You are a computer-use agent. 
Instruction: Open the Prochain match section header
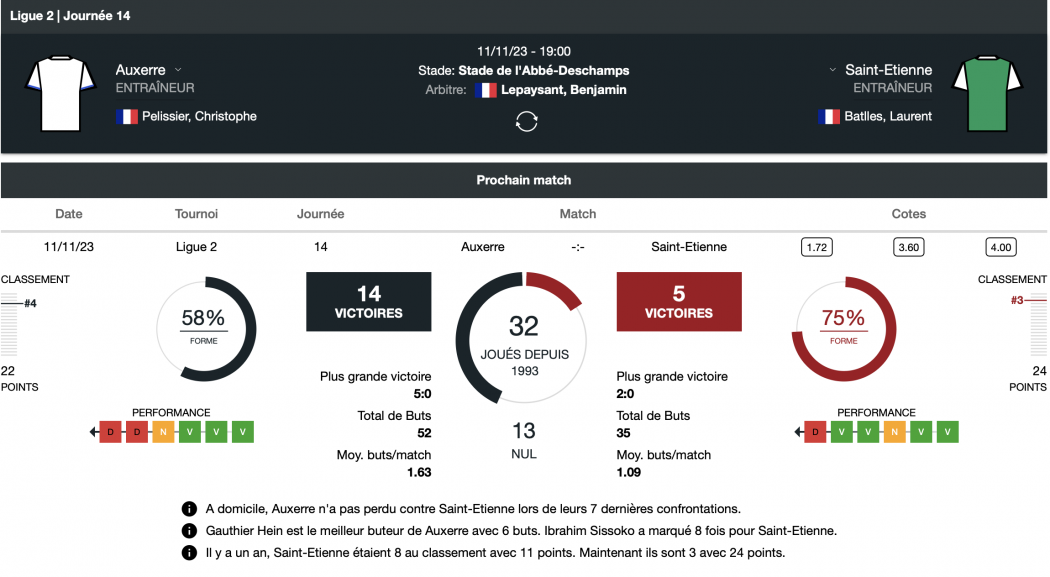(x=524, y=180)
